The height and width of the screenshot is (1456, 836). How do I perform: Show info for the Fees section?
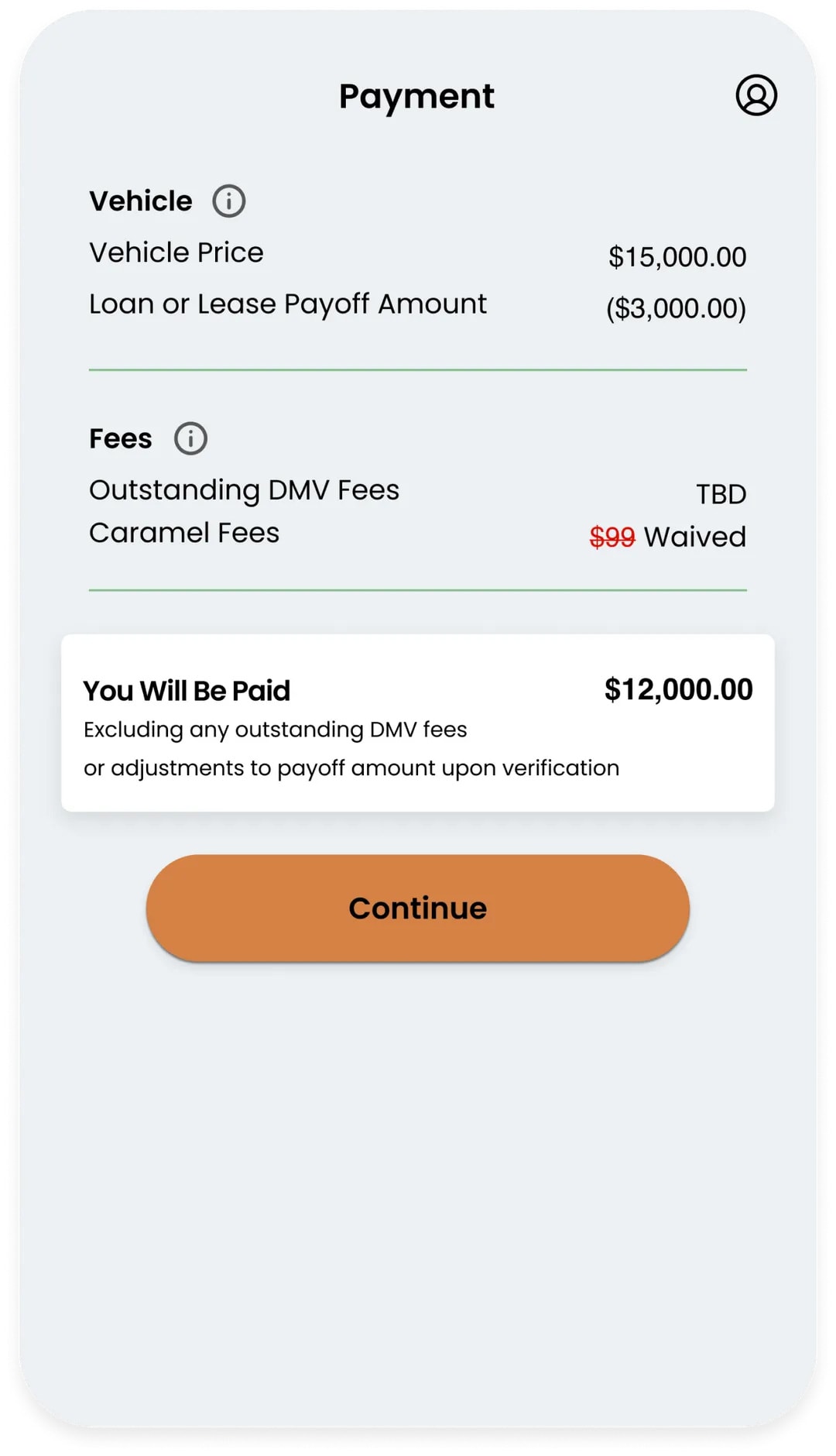pos(190,438)
